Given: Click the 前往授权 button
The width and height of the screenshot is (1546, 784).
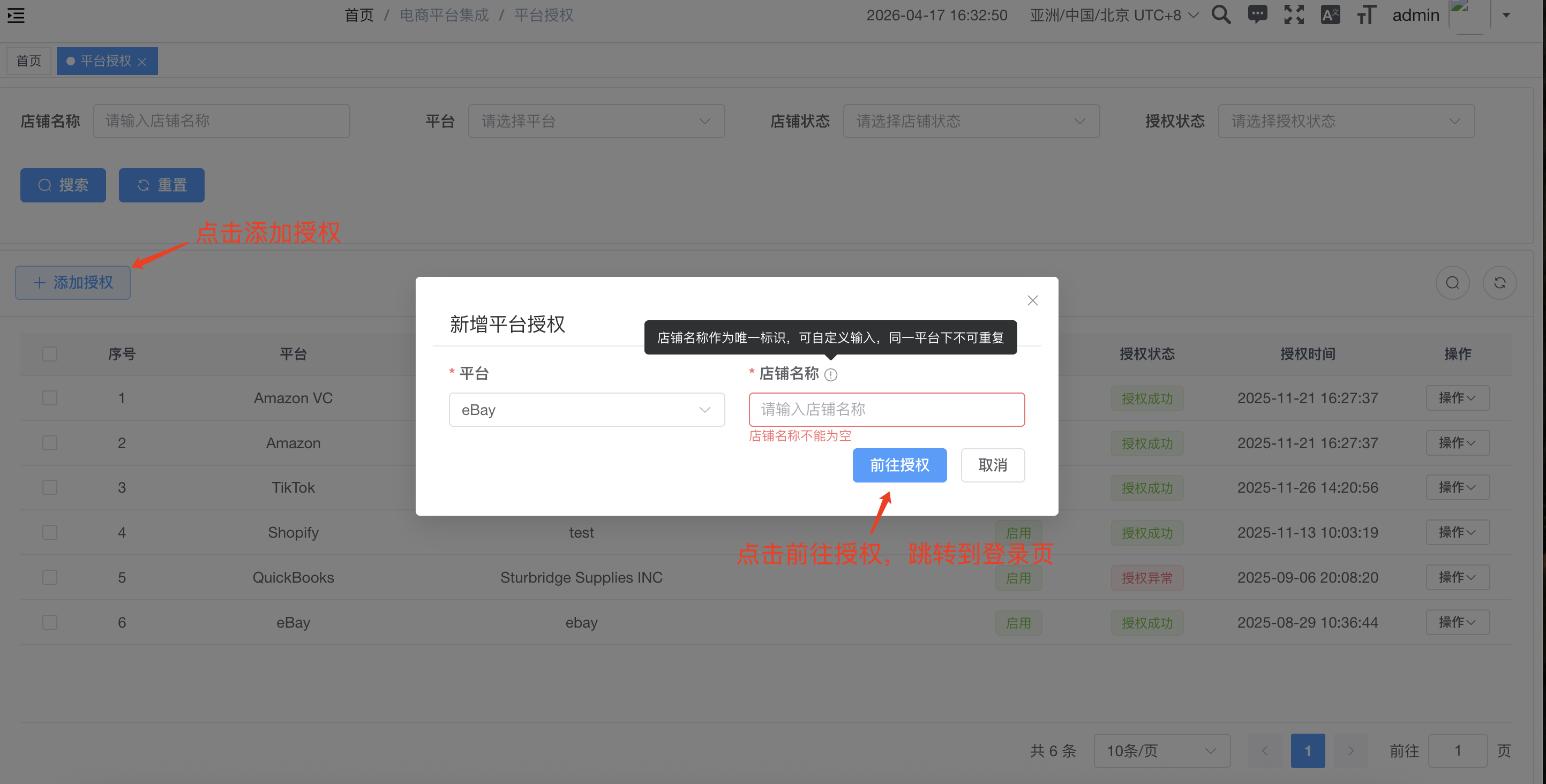Looking at the screenshot, I should (x=899, y=465).
